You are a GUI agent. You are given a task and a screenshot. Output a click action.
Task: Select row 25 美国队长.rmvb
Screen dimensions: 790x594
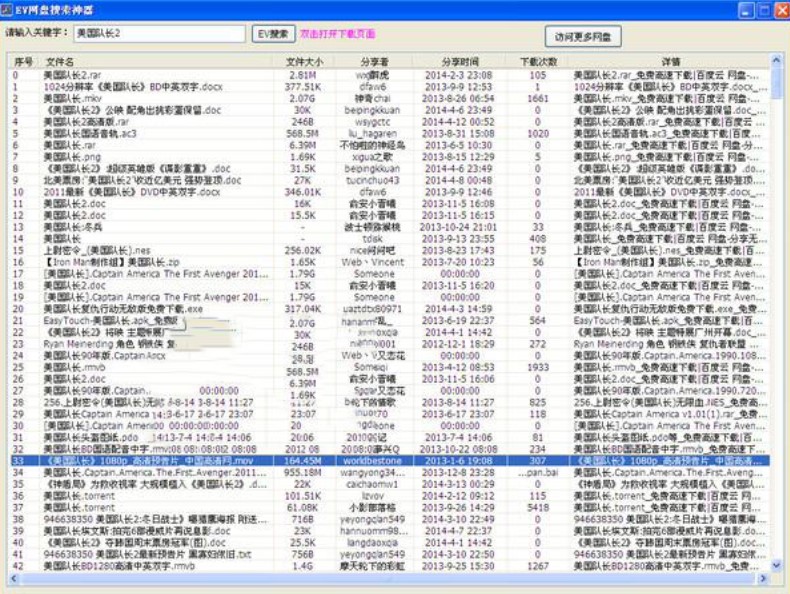(74, 367)
